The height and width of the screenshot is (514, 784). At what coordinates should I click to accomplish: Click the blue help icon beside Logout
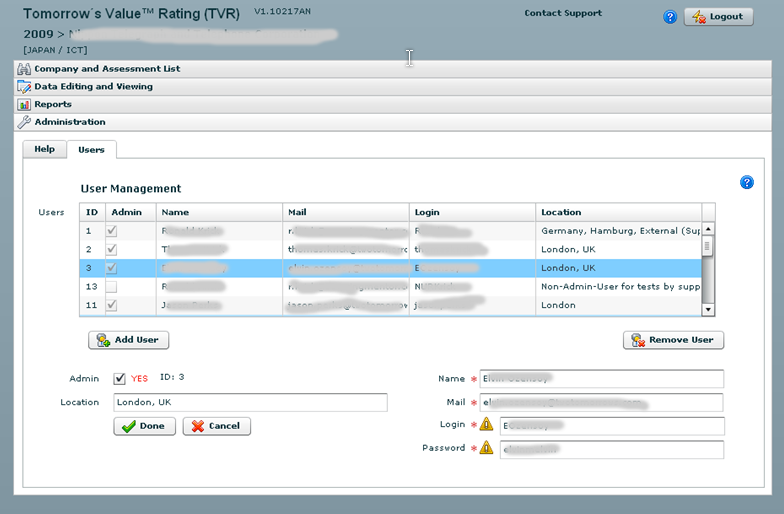coord(670,17)
